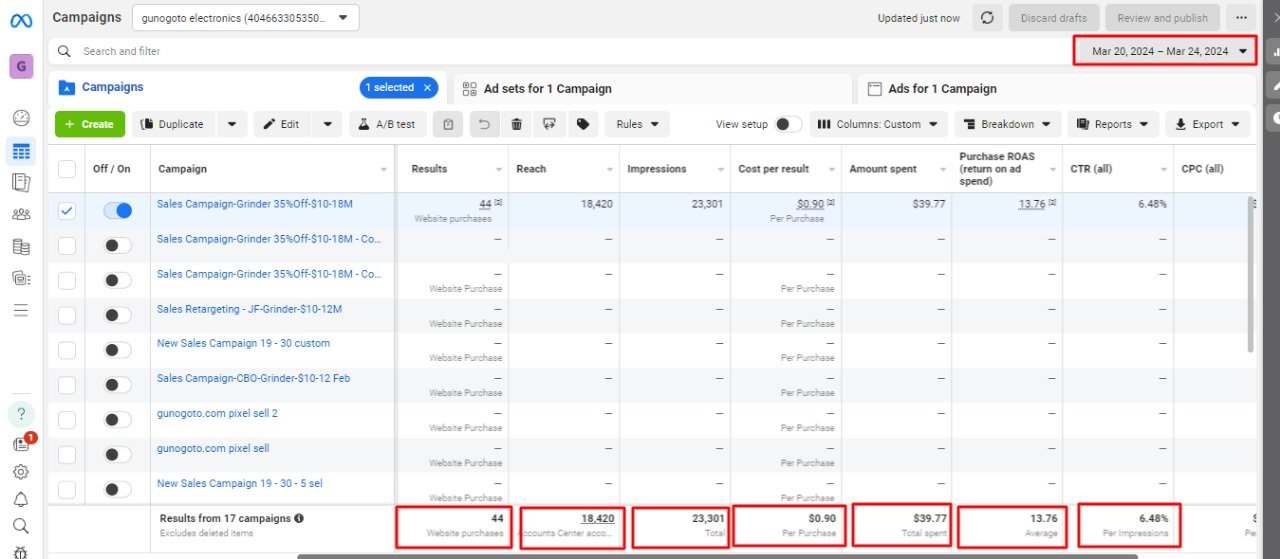This screenshot has width=1280, height=559.
Task: Click the Discard drafts button
Action: point(1054,18)
